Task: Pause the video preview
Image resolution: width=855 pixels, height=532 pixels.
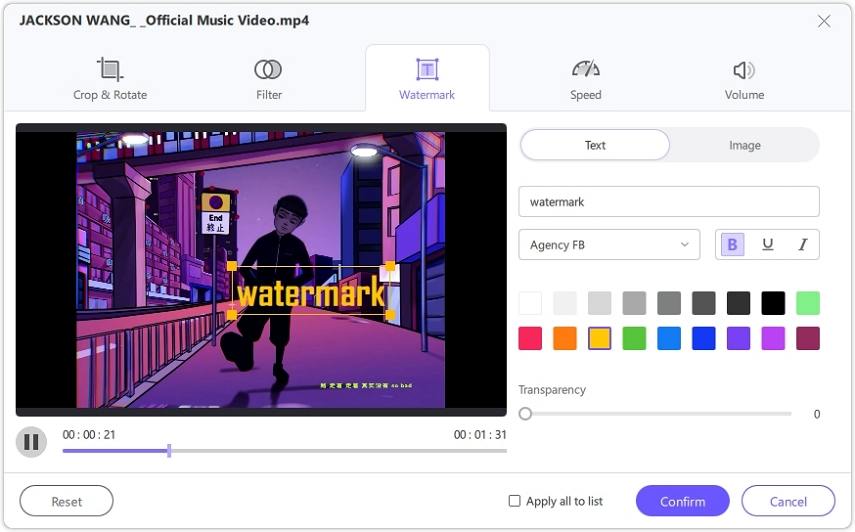Action: 31,442
